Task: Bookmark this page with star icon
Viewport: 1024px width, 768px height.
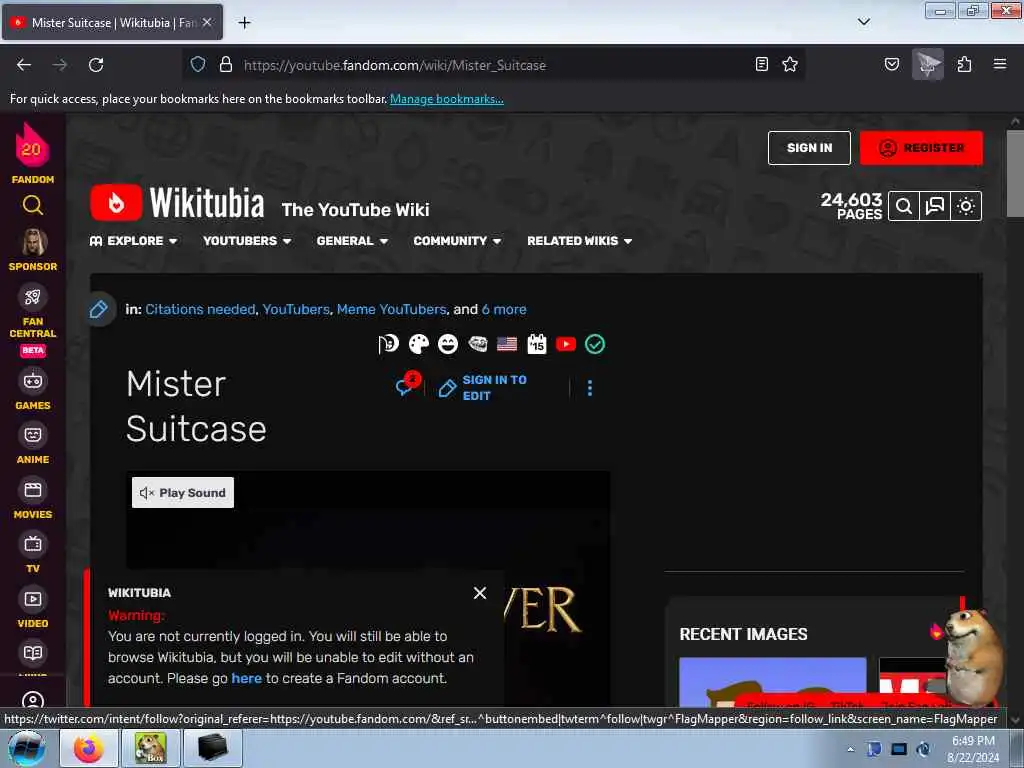Action: 790,64
